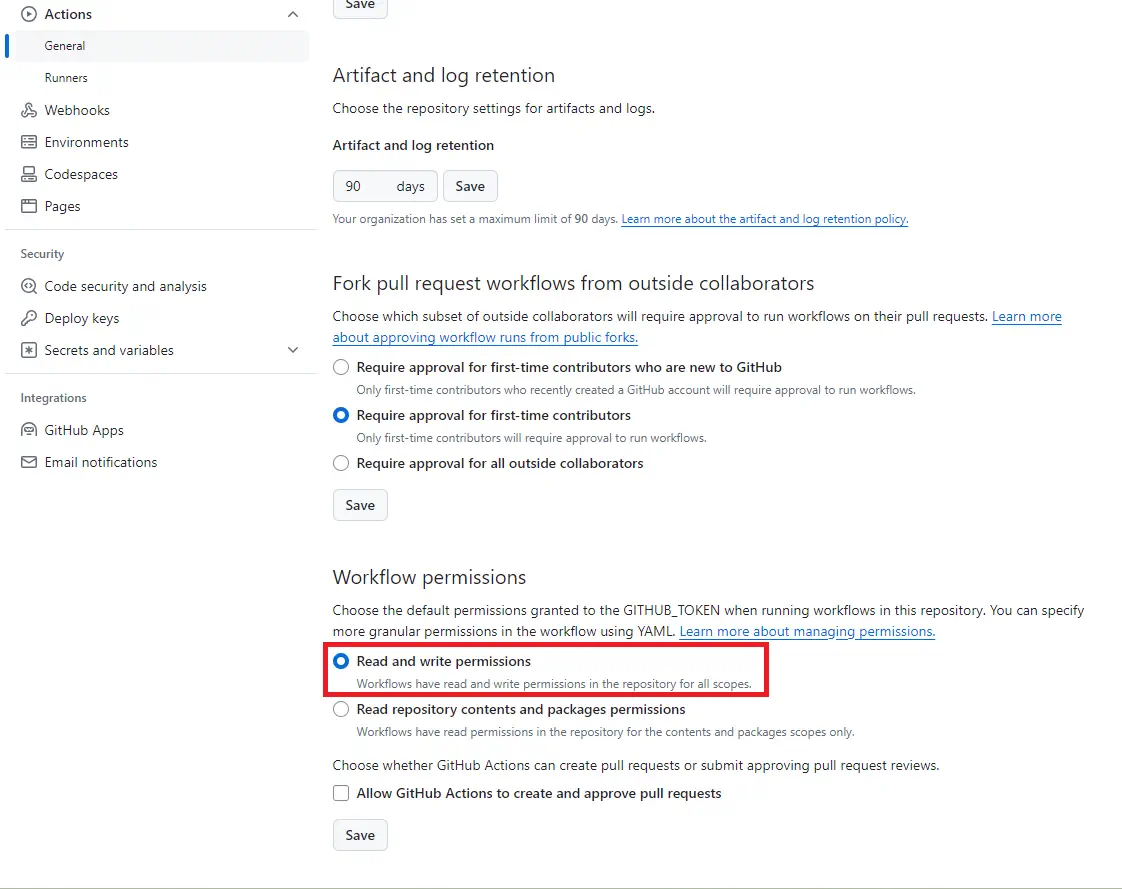This screenshot has height=889, width=1122.
Task: Open the artifact and log retention policy link
Action: tap(764, 219)
